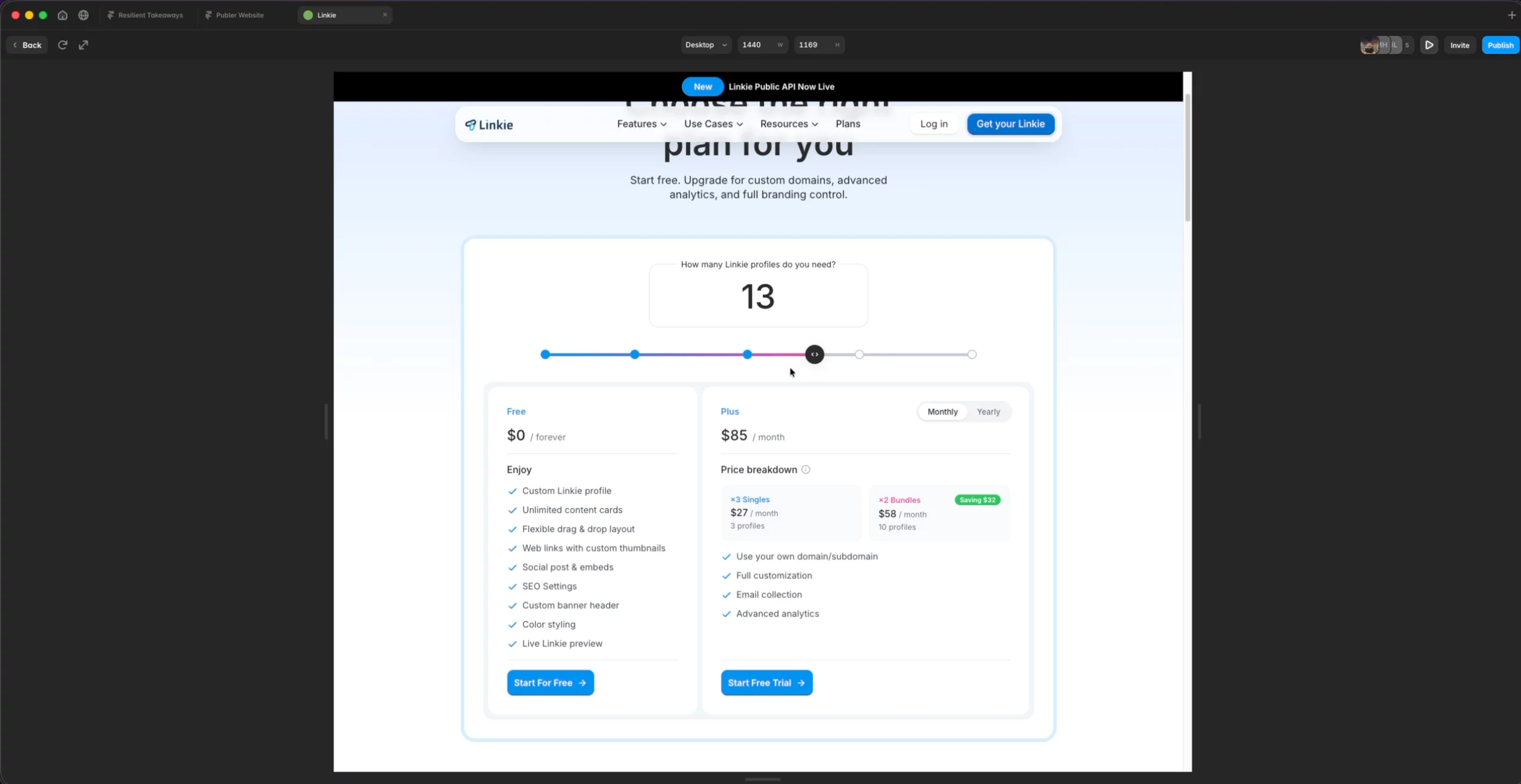
Task: Click the width field showing 1440
Action: tap(762, 45)
